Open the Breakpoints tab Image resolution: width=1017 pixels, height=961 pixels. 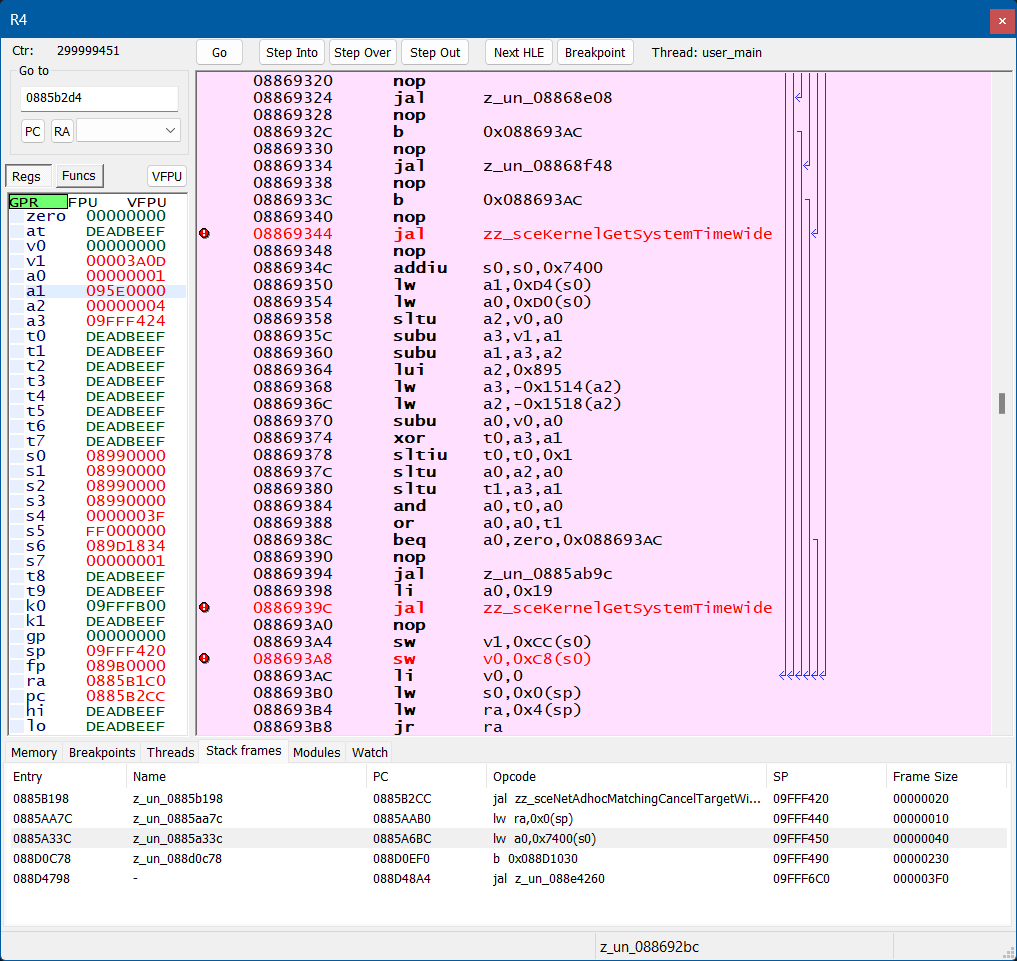click(102, 752)
